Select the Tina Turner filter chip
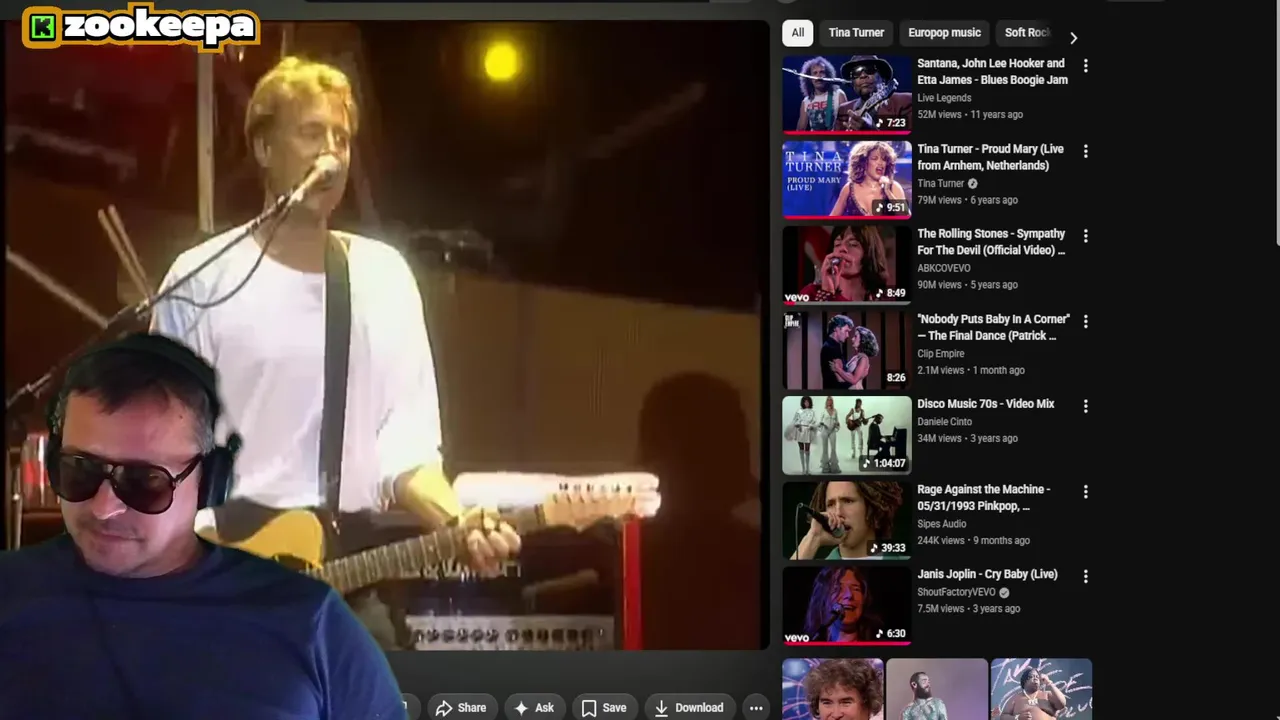The height and width of the screenshot is (720, 1280). (856, 33)
